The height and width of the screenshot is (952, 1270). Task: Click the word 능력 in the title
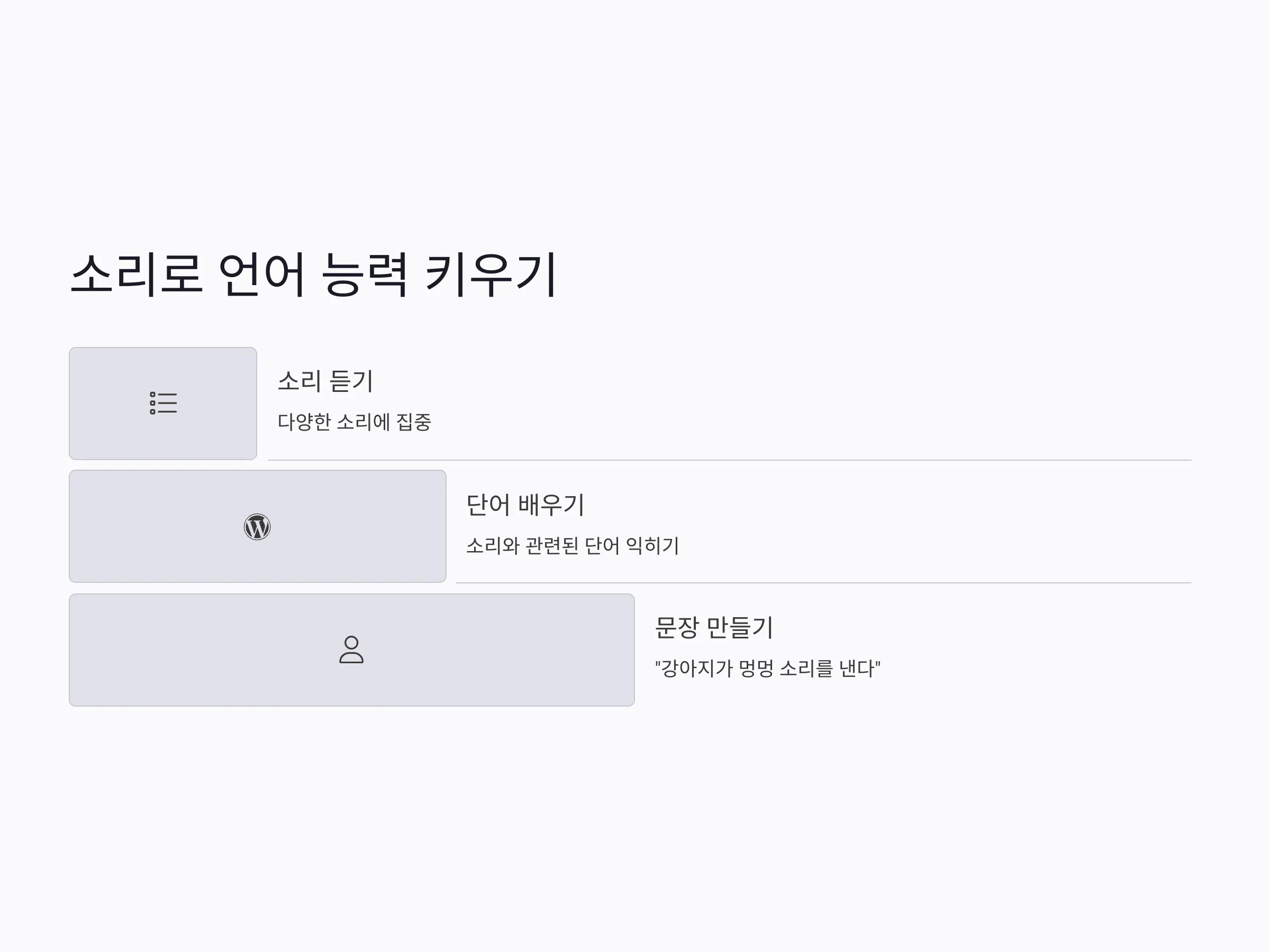click(364, 275)
